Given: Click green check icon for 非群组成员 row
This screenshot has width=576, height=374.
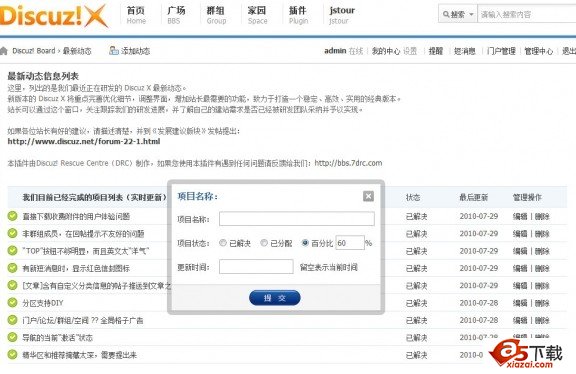Looking at the screenshot, I should click(12, 233).
